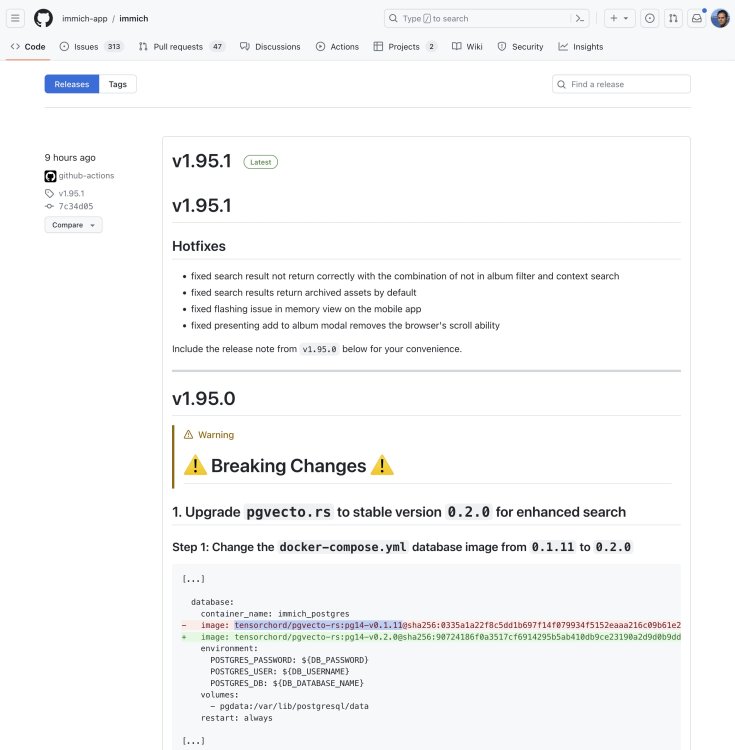Click the Type / to search box

(x=478, y=19)
